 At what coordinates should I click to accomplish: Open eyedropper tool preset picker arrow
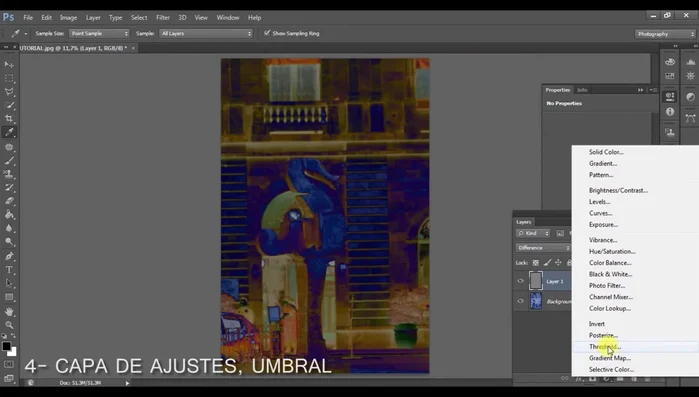click(26, 33)
